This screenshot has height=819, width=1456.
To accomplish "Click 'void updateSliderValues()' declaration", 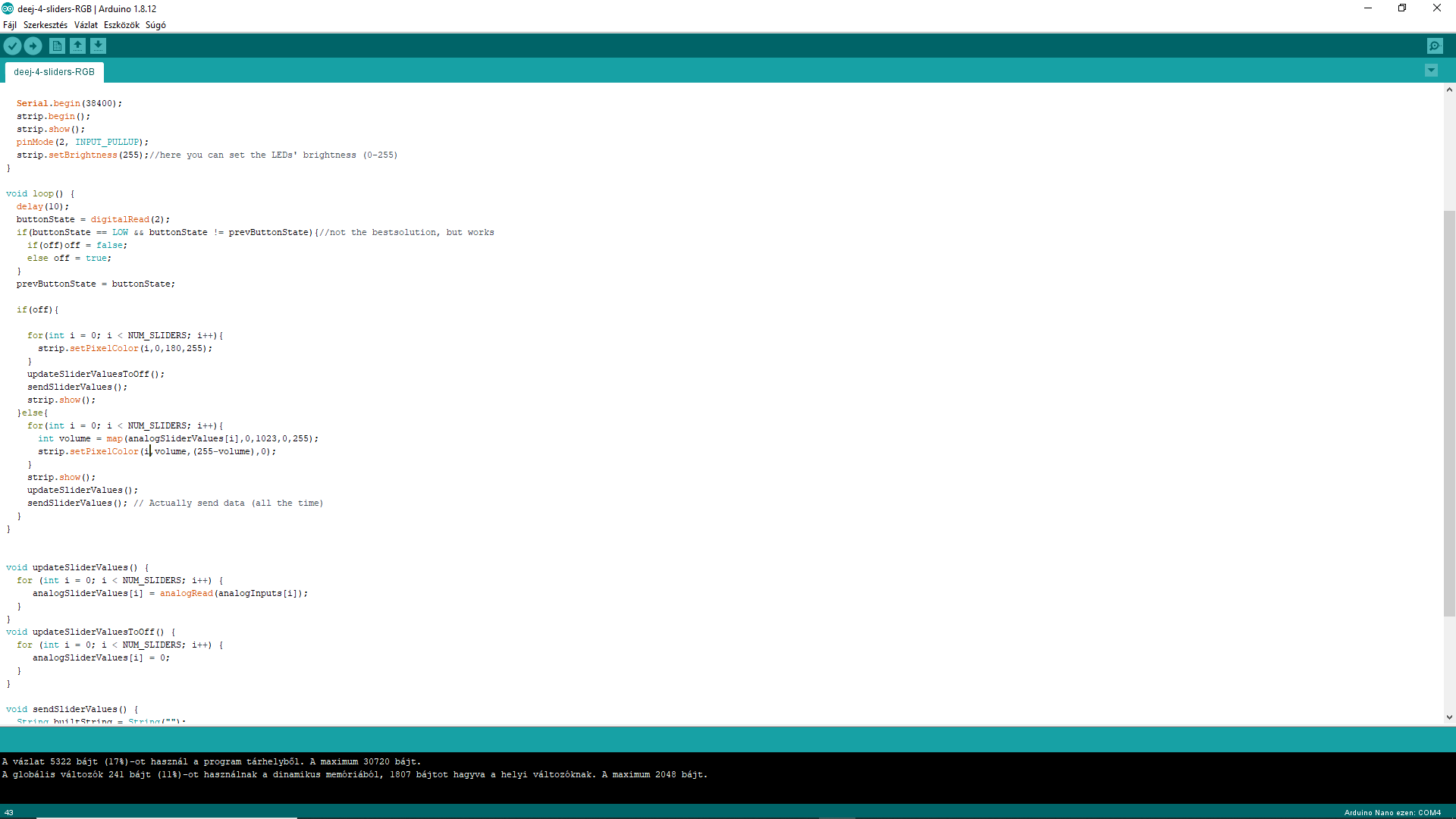I will click(72, 567).
